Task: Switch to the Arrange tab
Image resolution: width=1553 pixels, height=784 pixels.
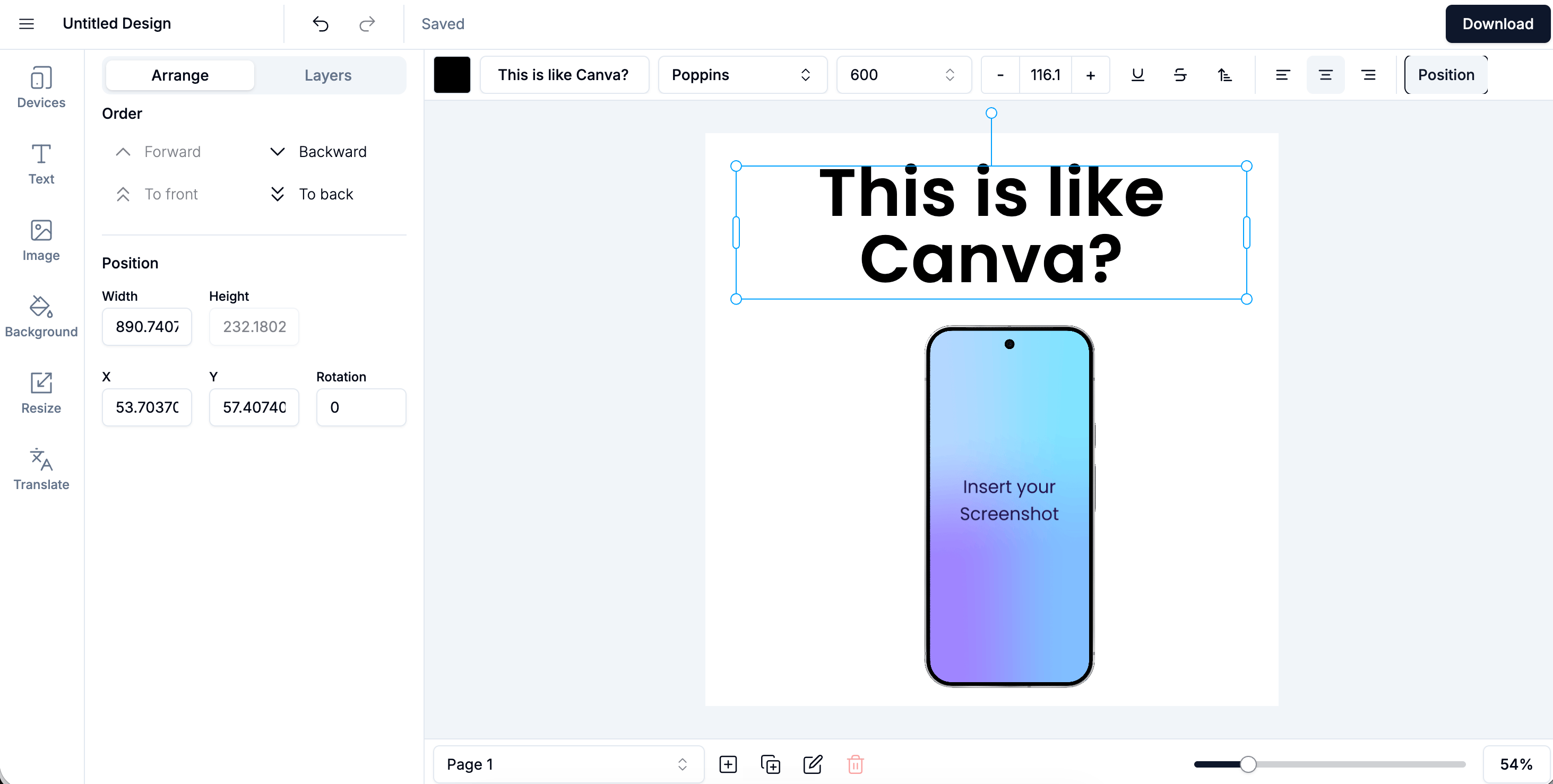Action: coord(179,75)
